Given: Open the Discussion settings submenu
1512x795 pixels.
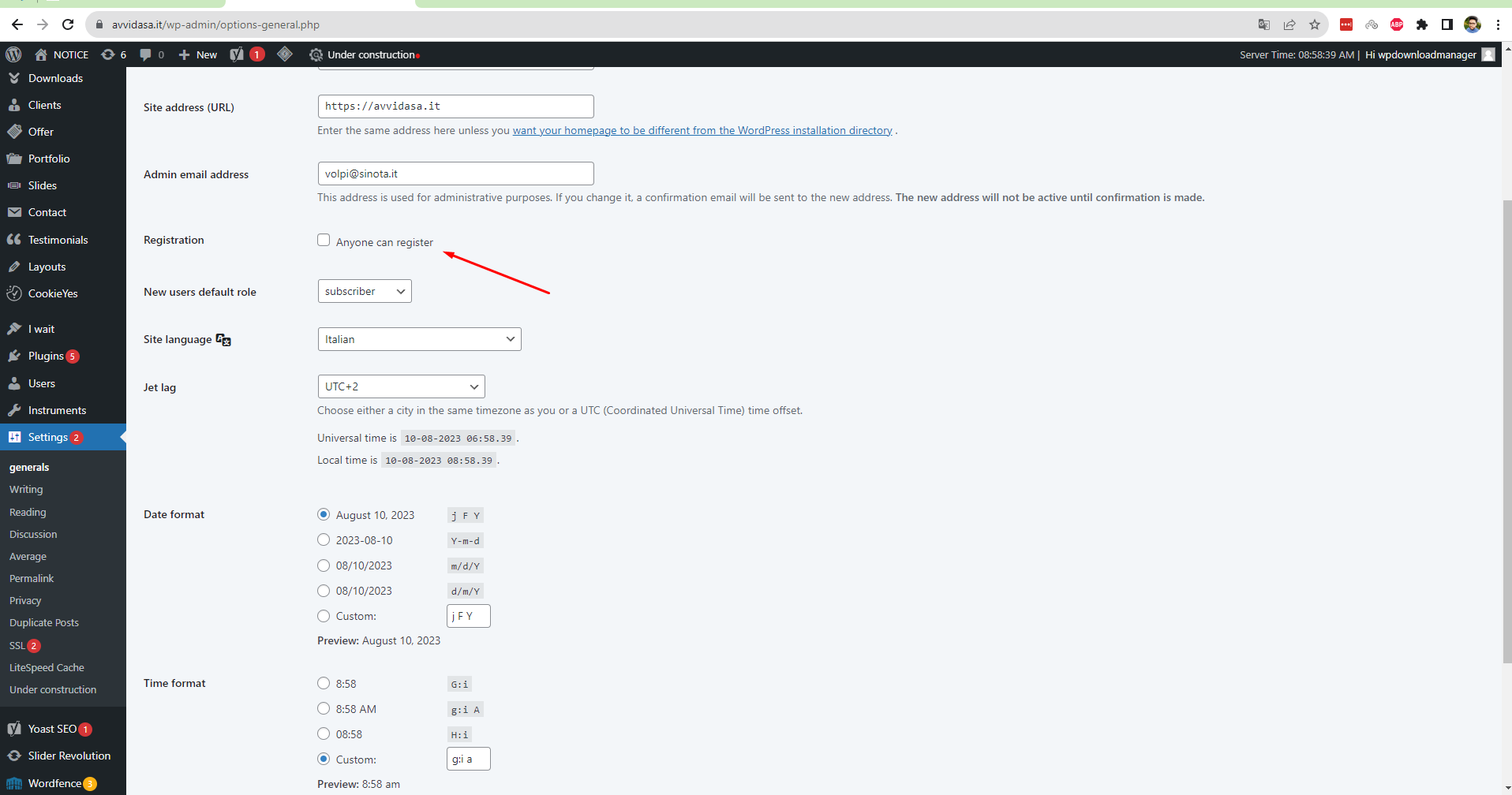Looking at the screenshot, I should [x=33, y=534].
